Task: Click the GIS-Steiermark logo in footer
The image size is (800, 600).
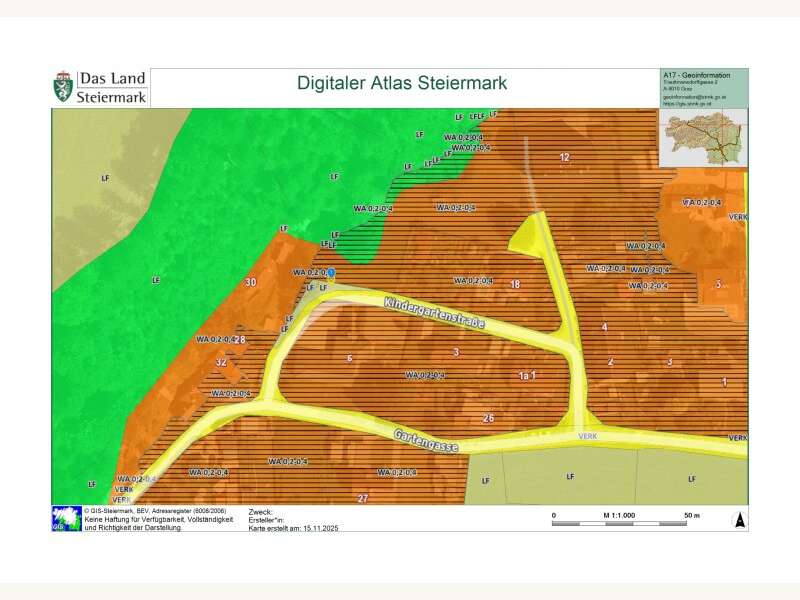Action: coord(66,518)
